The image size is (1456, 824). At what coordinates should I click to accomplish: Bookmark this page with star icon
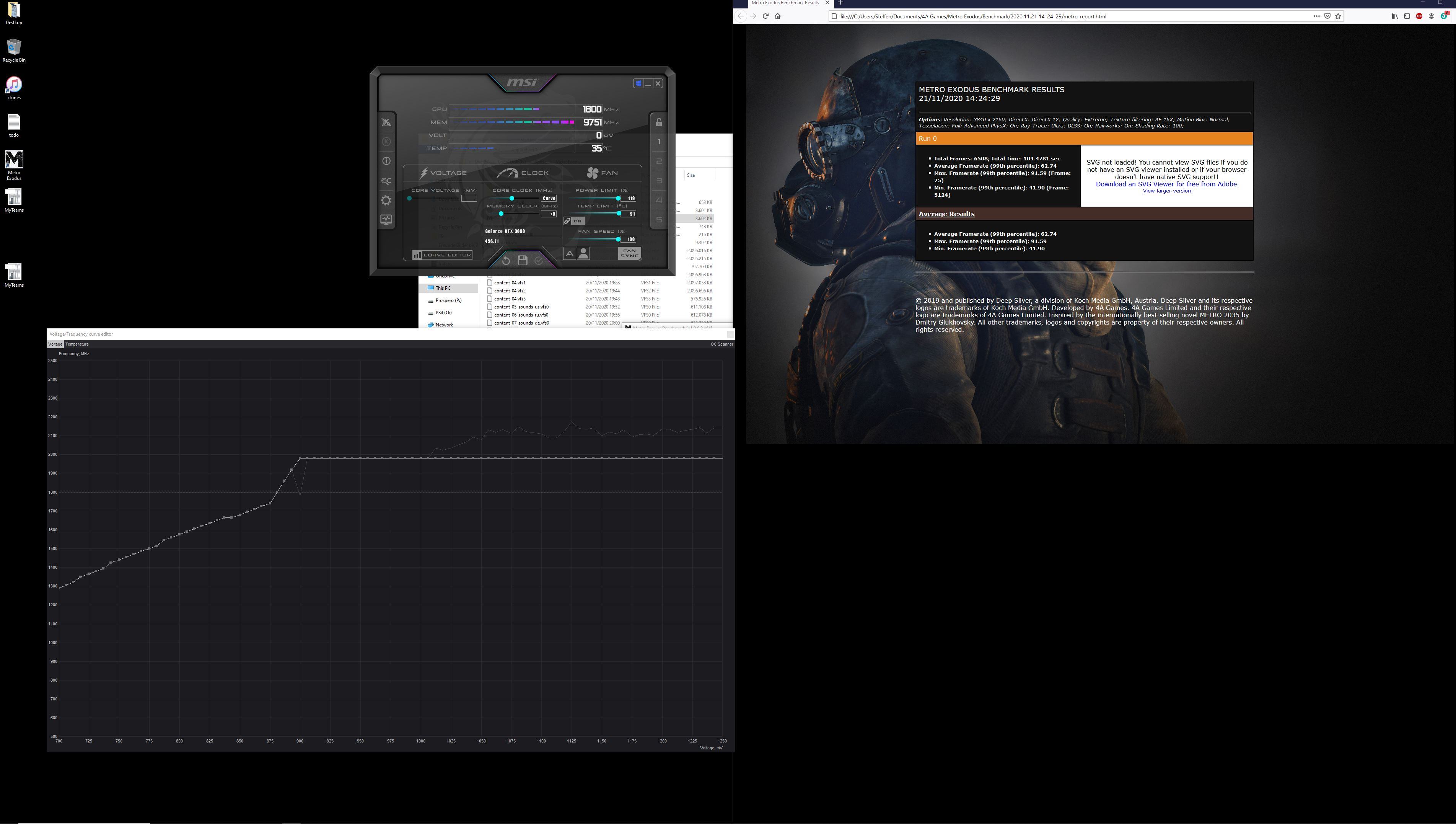pyautogui.click(x=1338, y=16)
